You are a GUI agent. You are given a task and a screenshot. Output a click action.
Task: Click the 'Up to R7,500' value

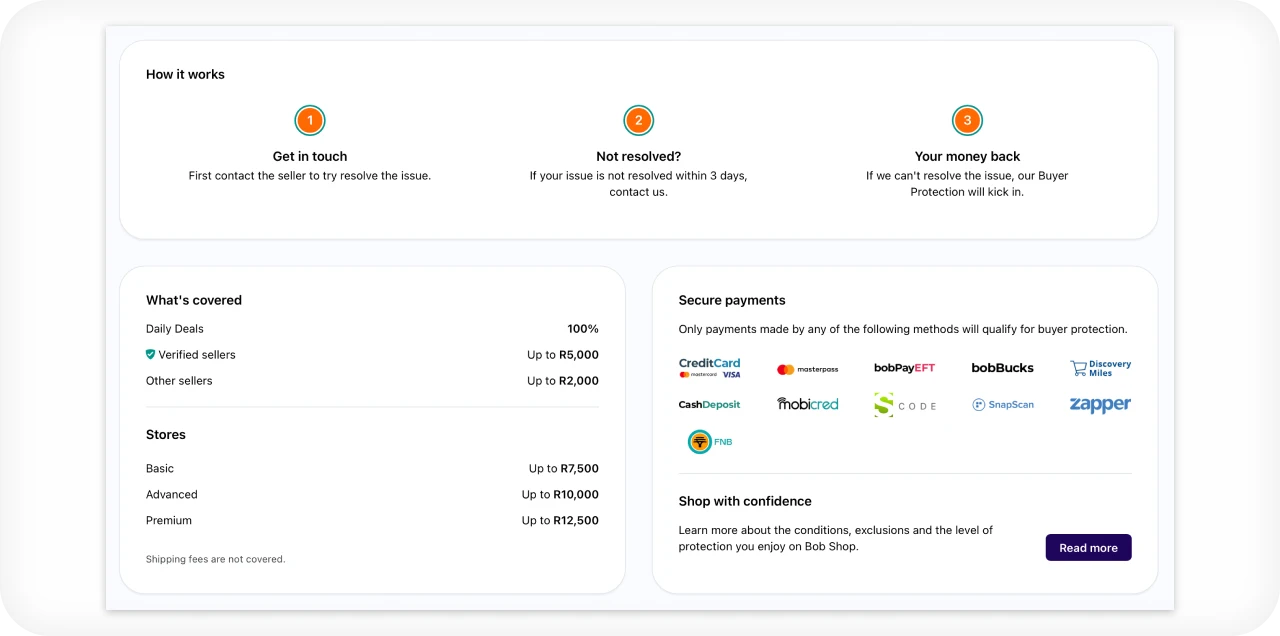click(x=564, y=468)
